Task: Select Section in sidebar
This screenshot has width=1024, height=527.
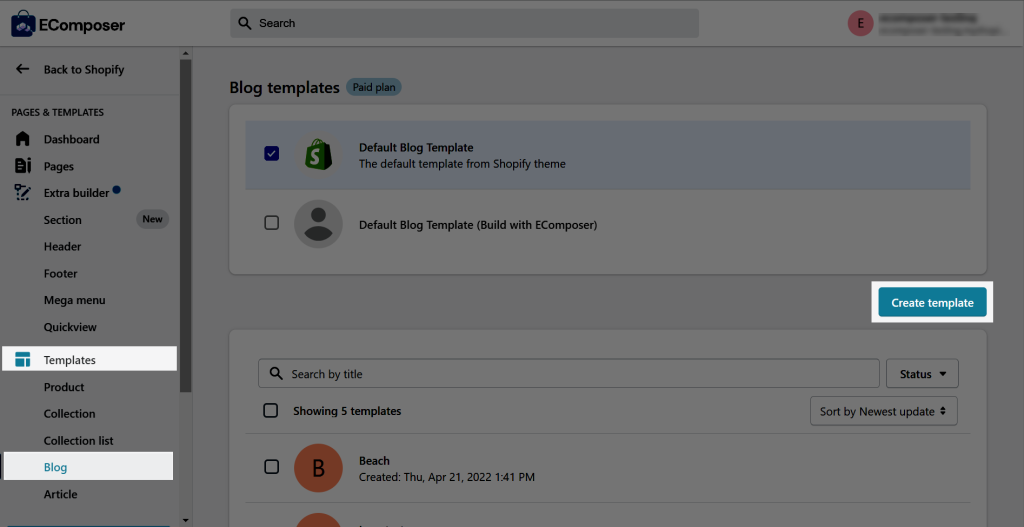Action: pos(63,220)
